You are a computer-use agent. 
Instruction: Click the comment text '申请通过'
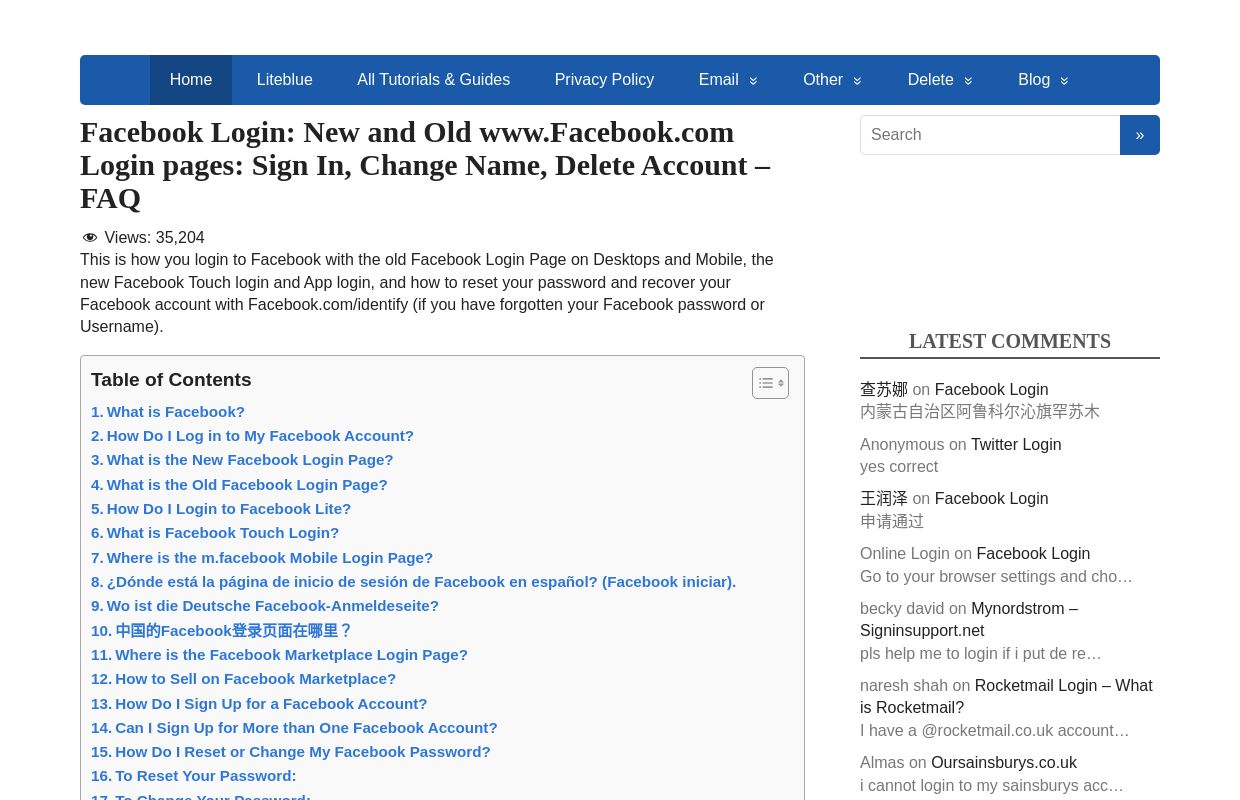click(x=892, y=522)
